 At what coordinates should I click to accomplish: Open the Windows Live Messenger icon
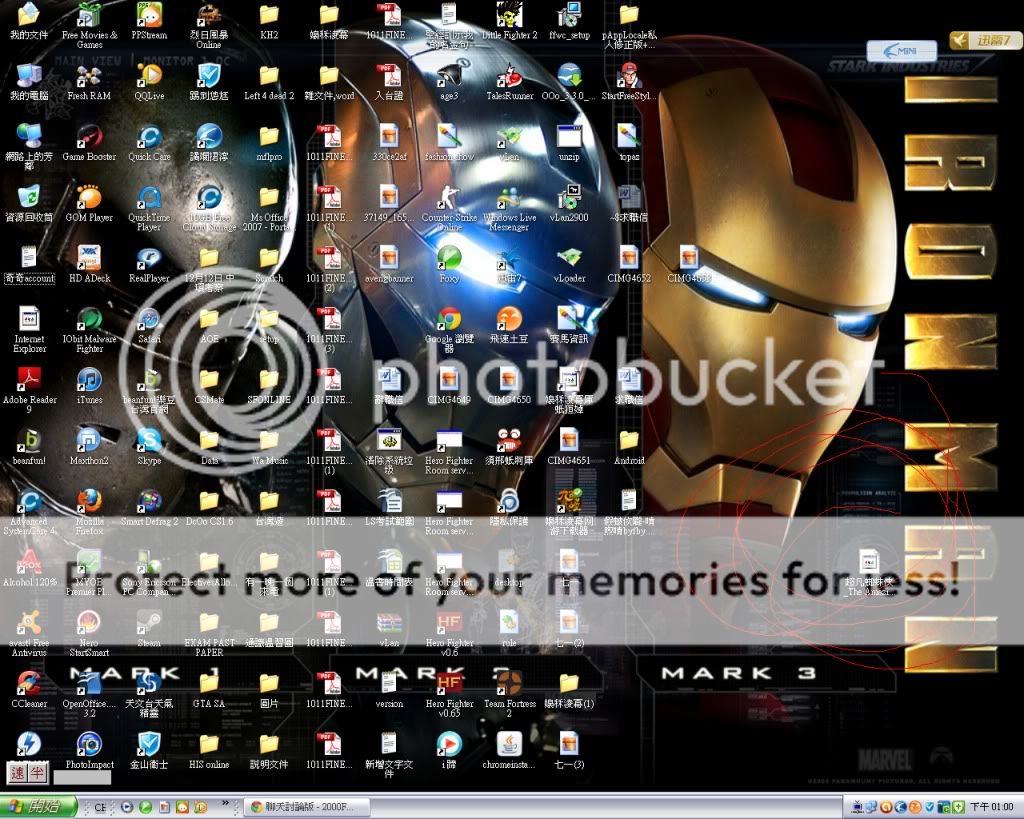[x=509, y=197]
